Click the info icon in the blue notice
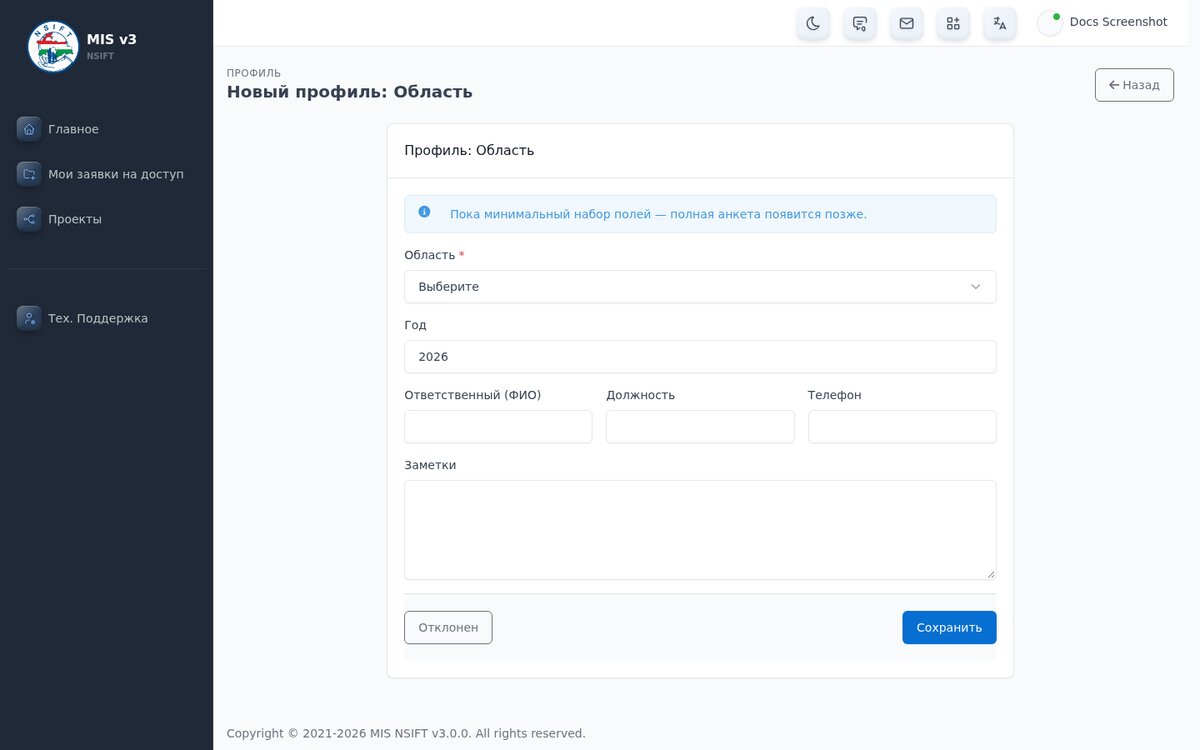 point(424,212)
